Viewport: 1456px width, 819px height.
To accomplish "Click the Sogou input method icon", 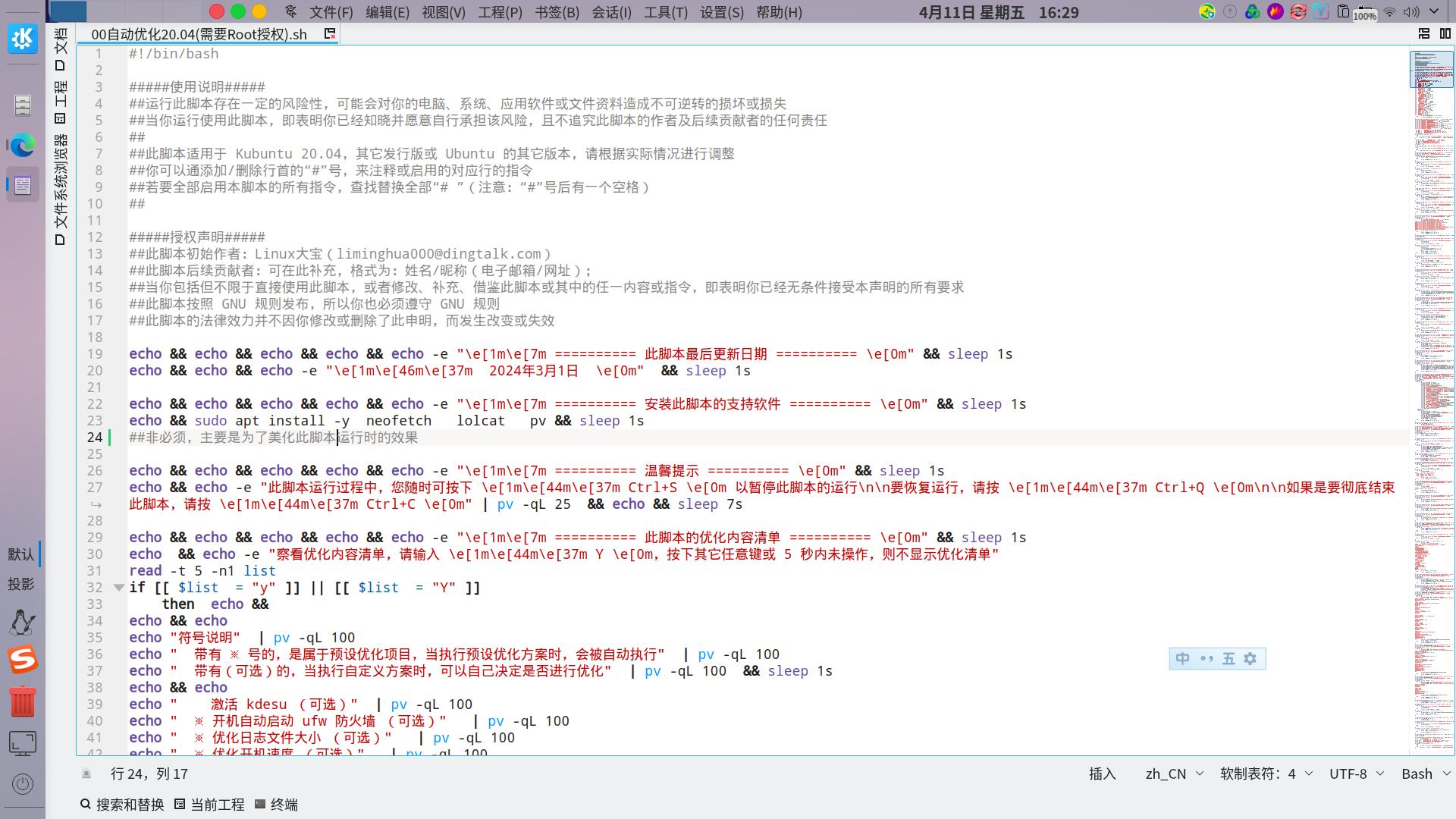I will click(22, 660).
